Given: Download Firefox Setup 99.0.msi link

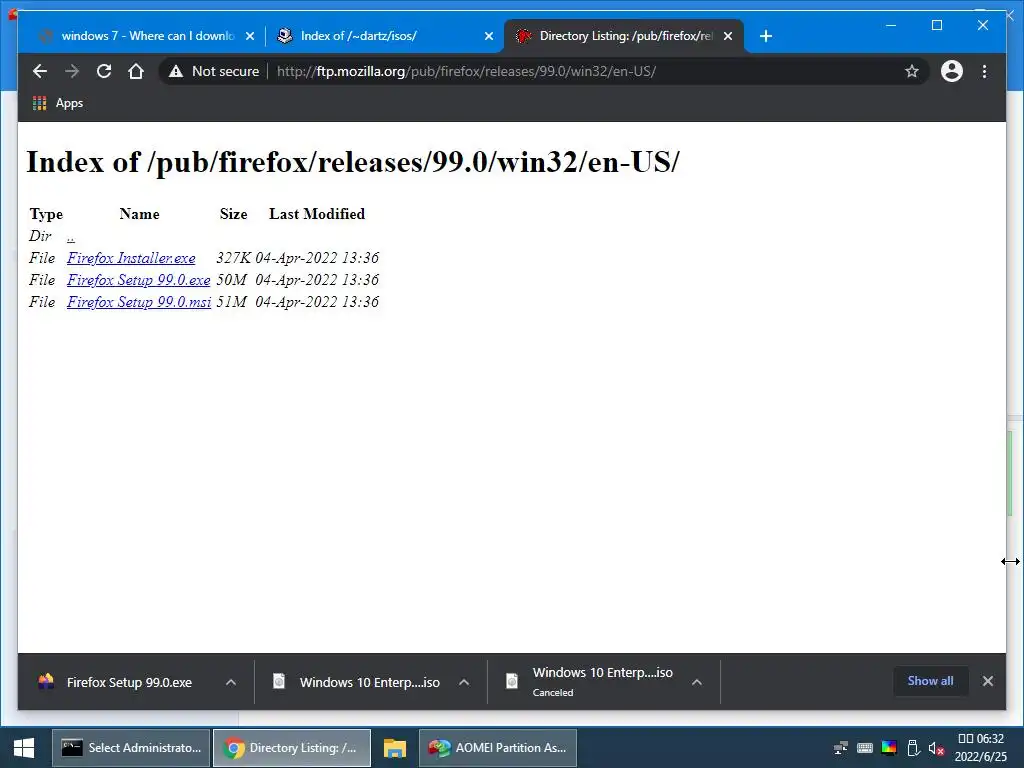Looking at the screenshot, I should pos(138,302).
